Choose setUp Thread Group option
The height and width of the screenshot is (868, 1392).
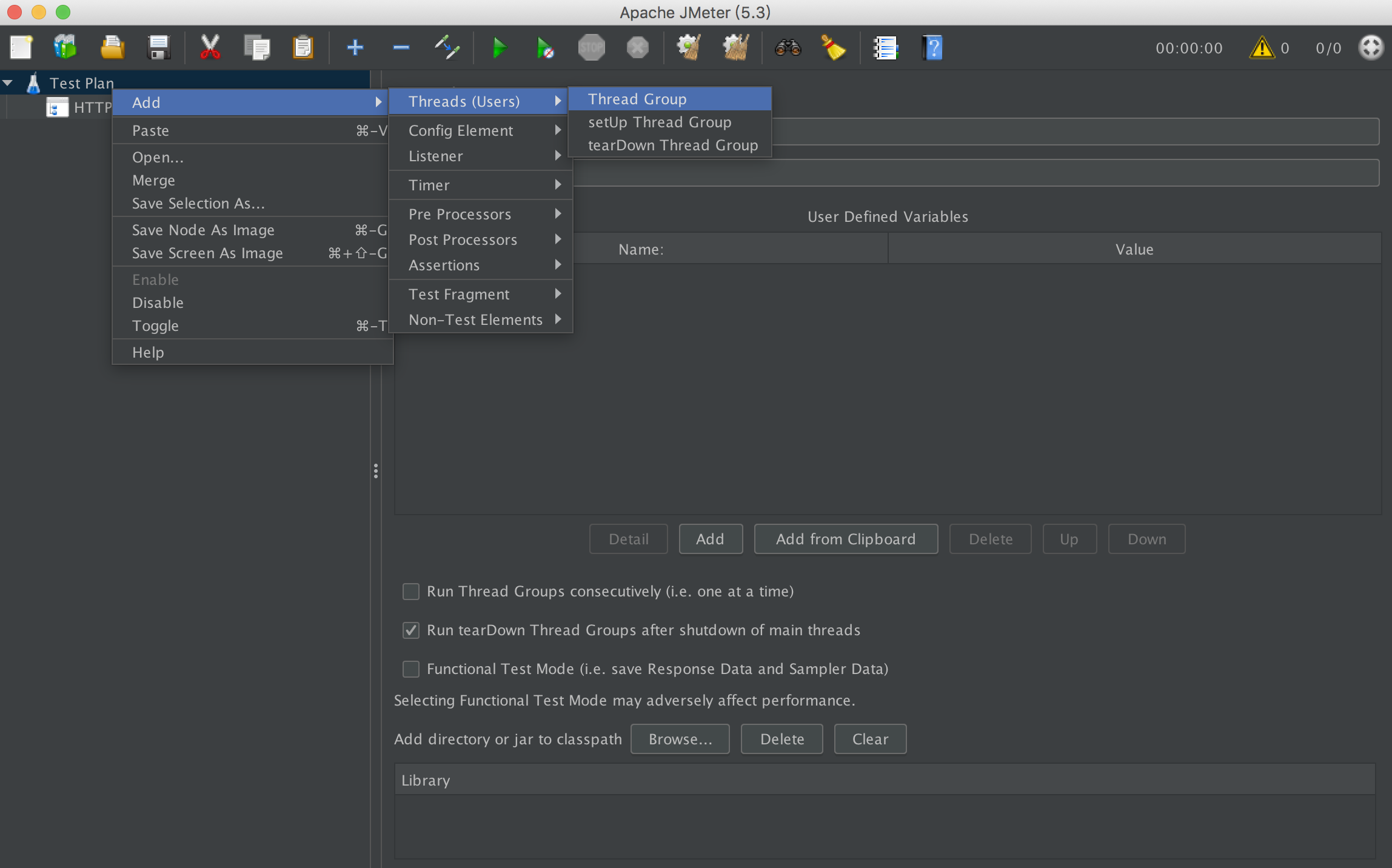click(x=660, y=122)
